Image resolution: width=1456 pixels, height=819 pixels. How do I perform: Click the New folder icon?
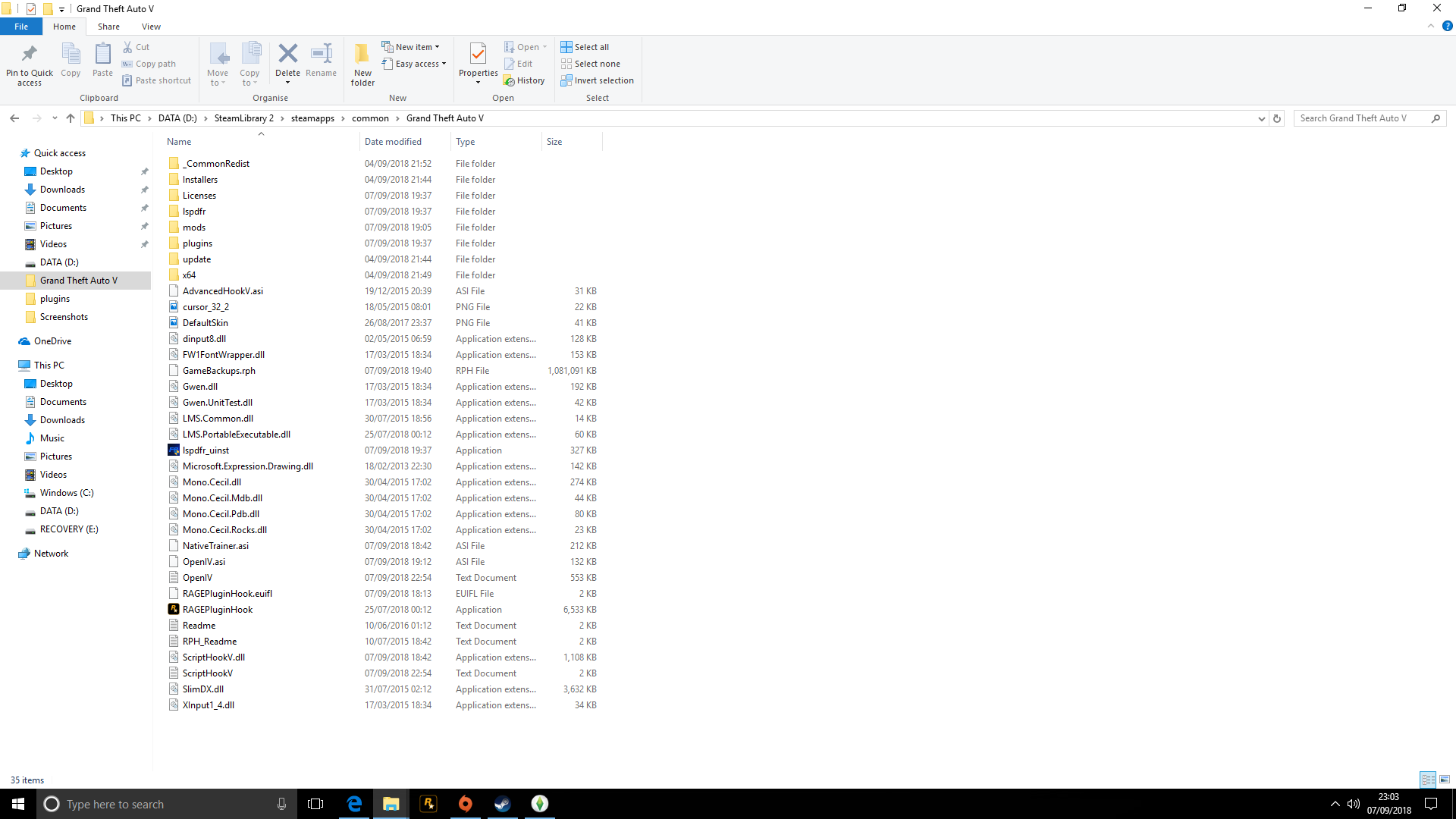pyautogui.click(x=362, y=55)
